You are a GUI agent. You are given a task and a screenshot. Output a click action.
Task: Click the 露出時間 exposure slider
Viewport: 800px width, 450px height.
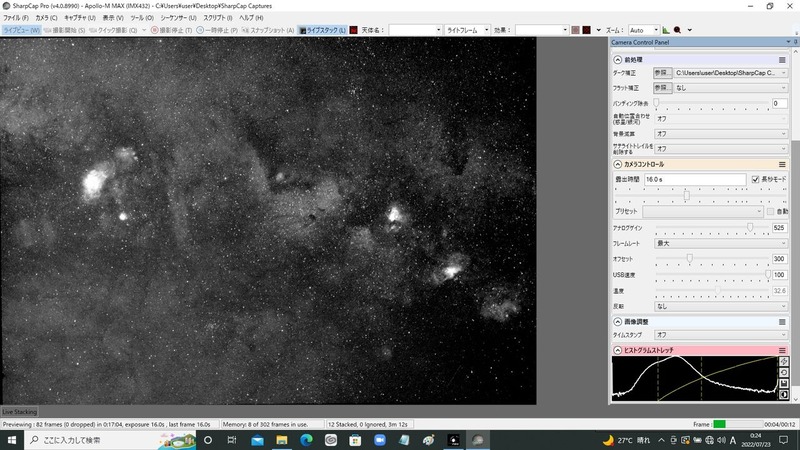point(700,195)
